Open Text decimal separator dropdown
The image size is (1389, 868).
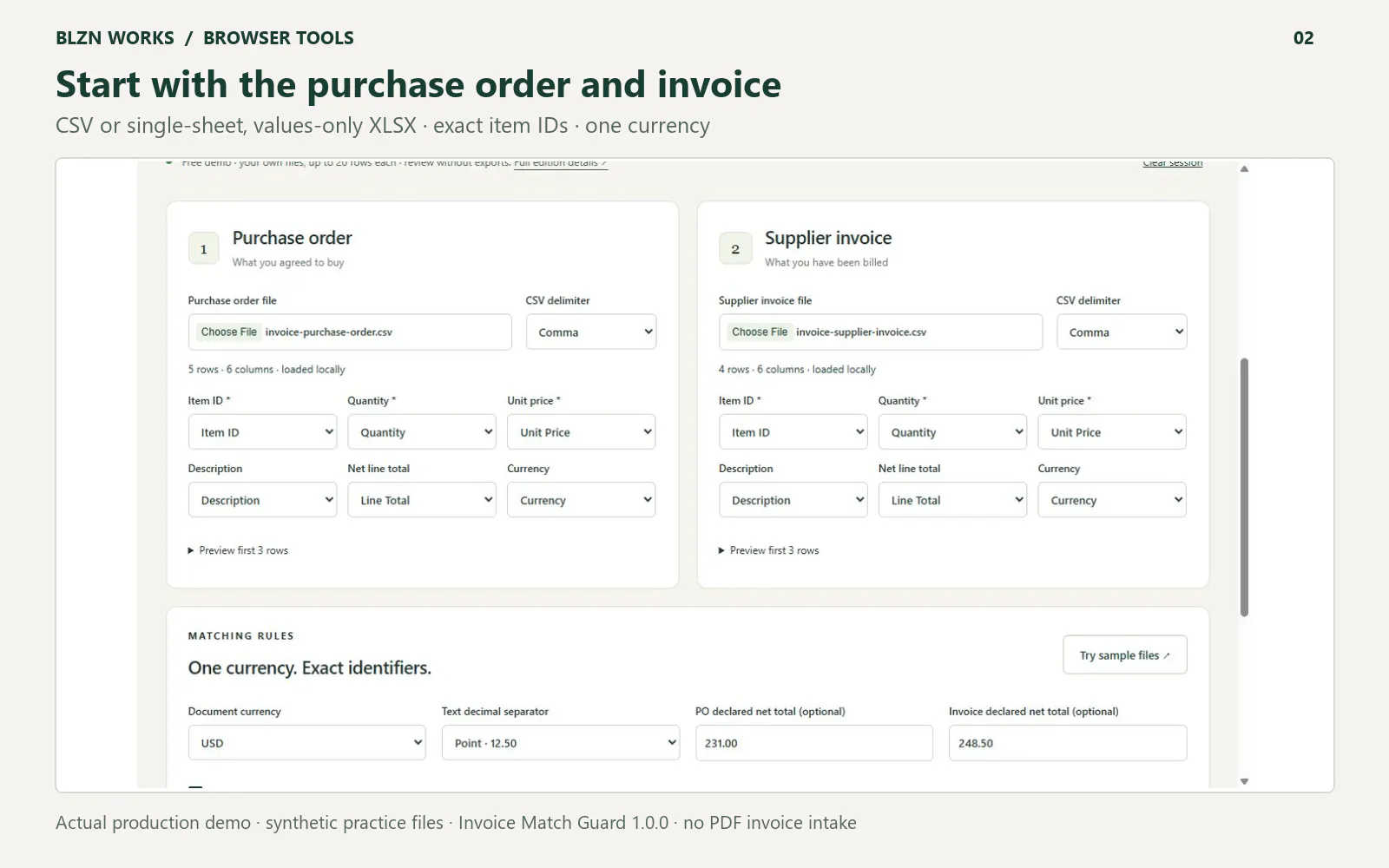pos(561,743)
